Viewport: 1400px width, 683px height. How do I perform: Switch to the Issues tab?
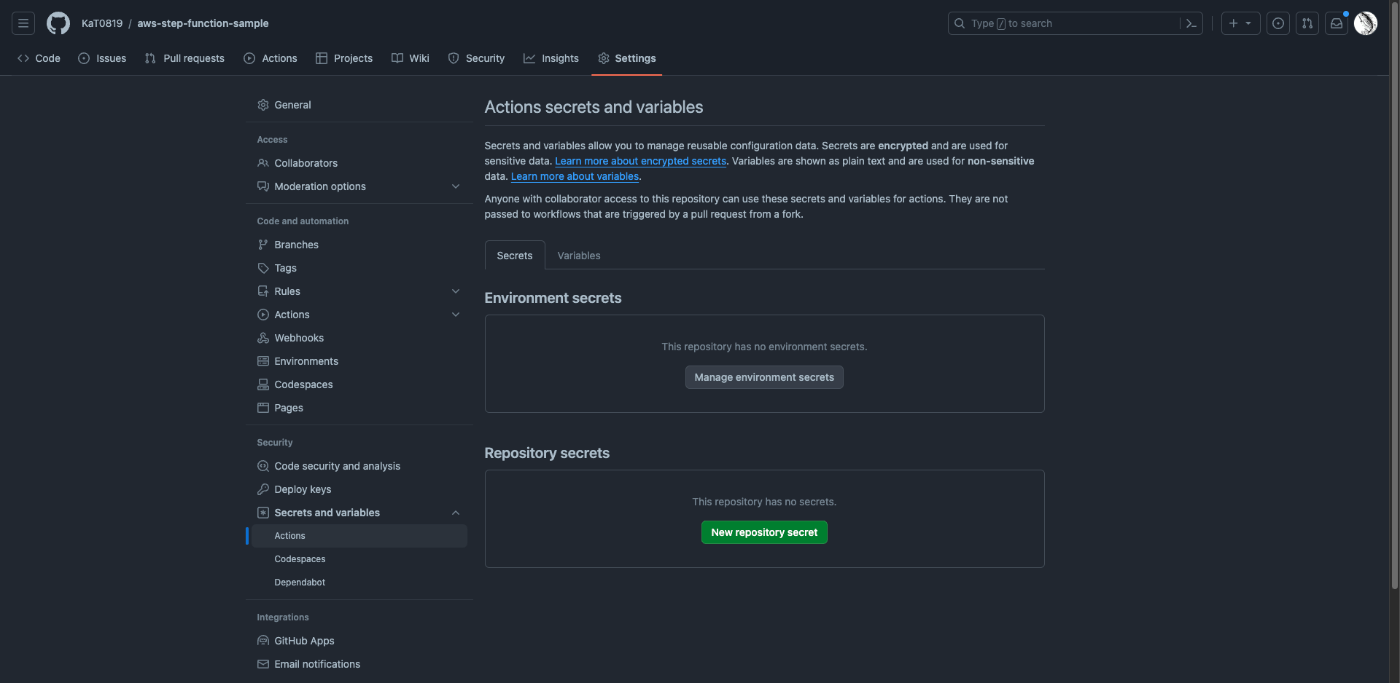102,58
